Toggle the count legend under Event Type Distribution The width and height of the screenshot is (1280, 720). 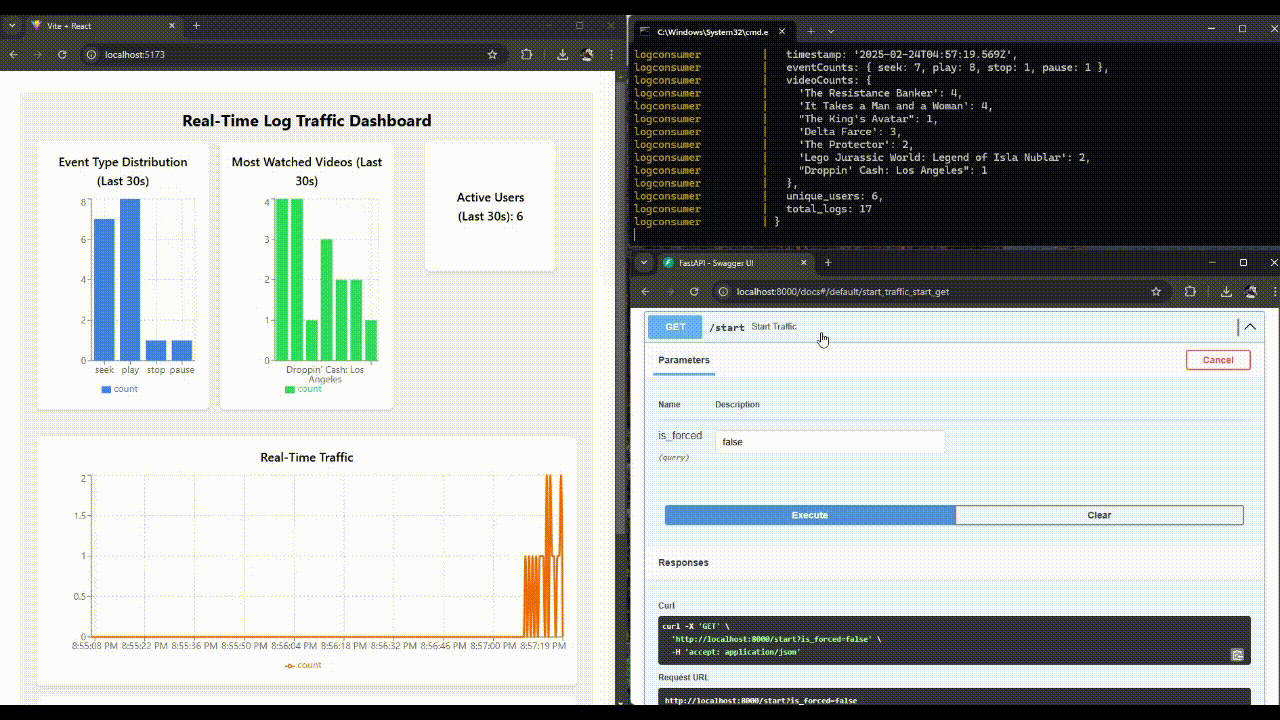tap(120, 389)
